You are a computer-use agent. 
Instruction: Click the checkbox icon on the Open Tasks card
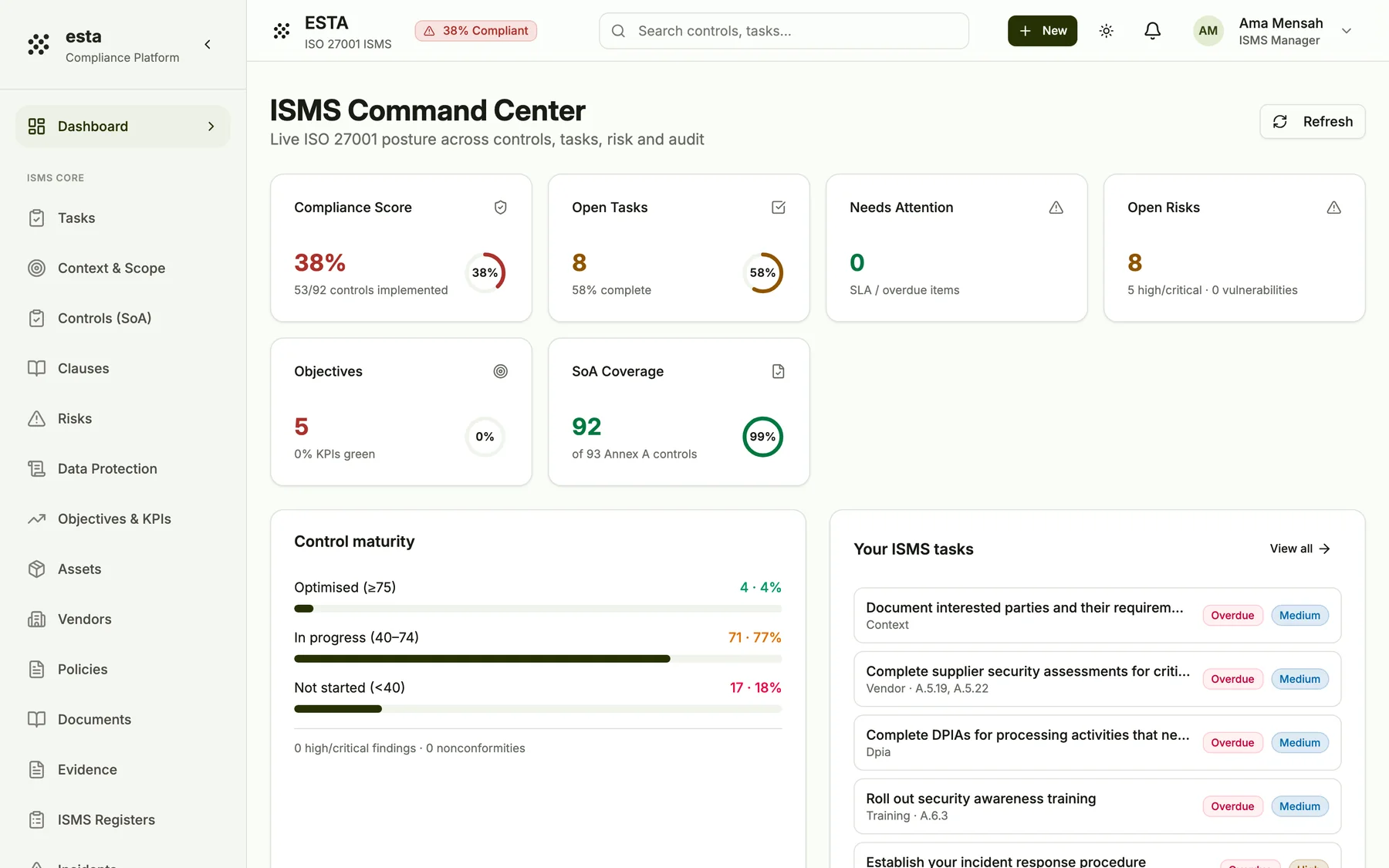[x=778, y=208]
